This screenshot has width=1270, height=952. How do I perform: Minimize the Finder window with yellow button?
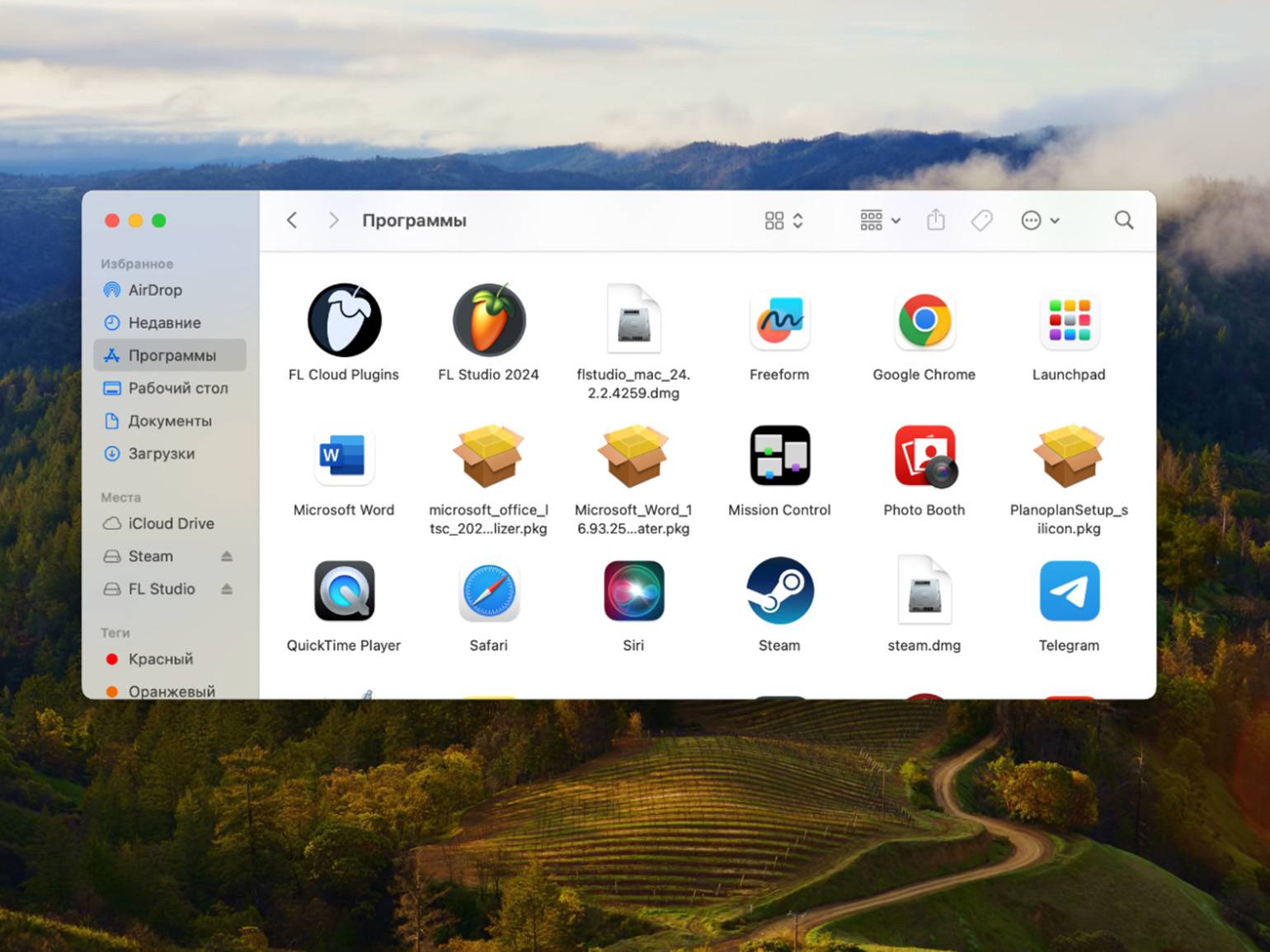click(x=135, y=220)
